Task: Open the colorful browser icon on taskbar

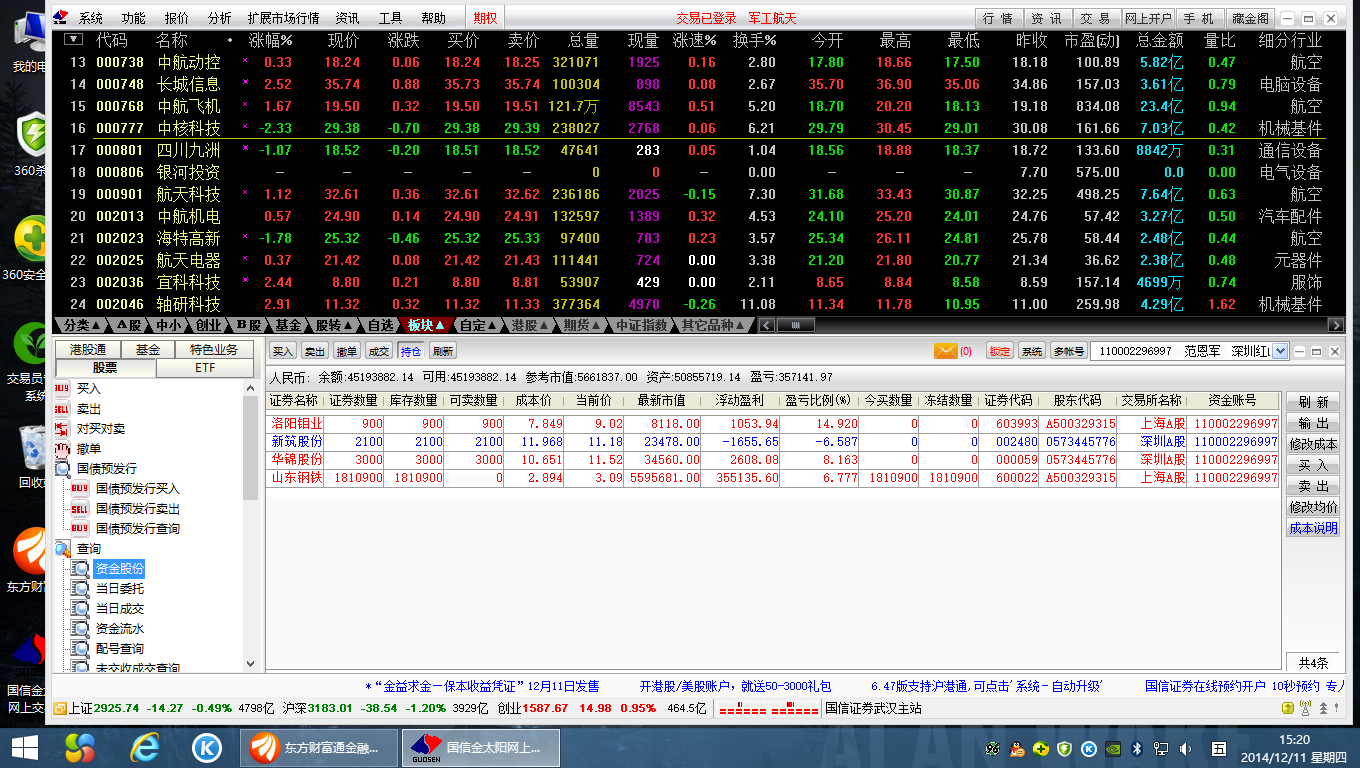Action: pos(80,747)
